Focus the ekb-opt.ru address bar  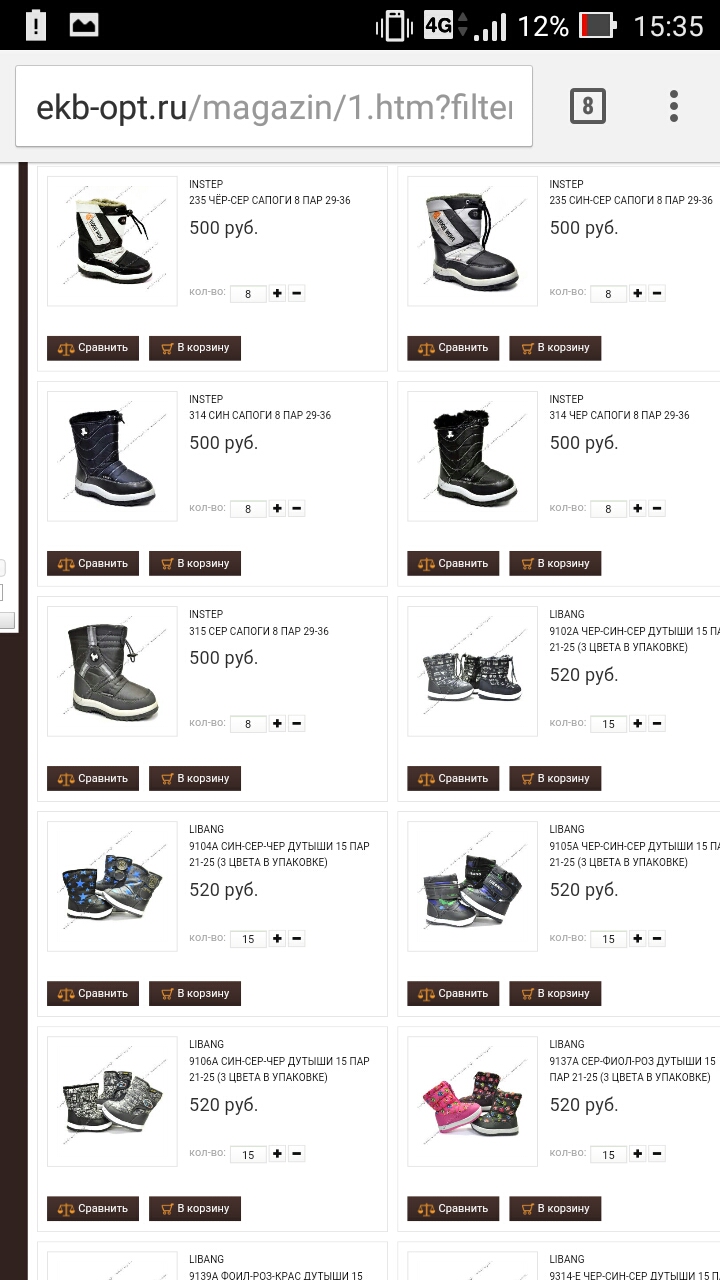coord(274,107)
